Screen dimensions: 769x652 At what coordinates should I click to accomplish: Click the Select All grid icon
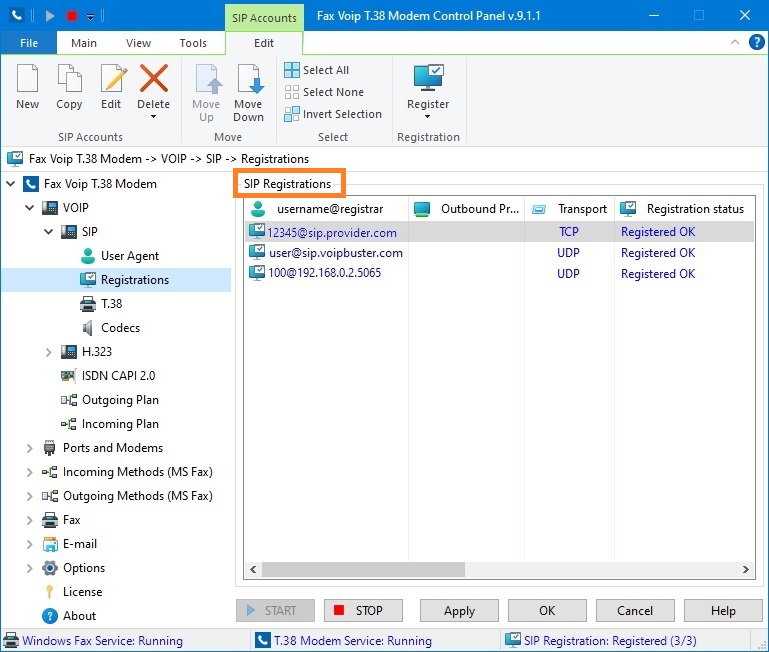click(x=292, y=70)
